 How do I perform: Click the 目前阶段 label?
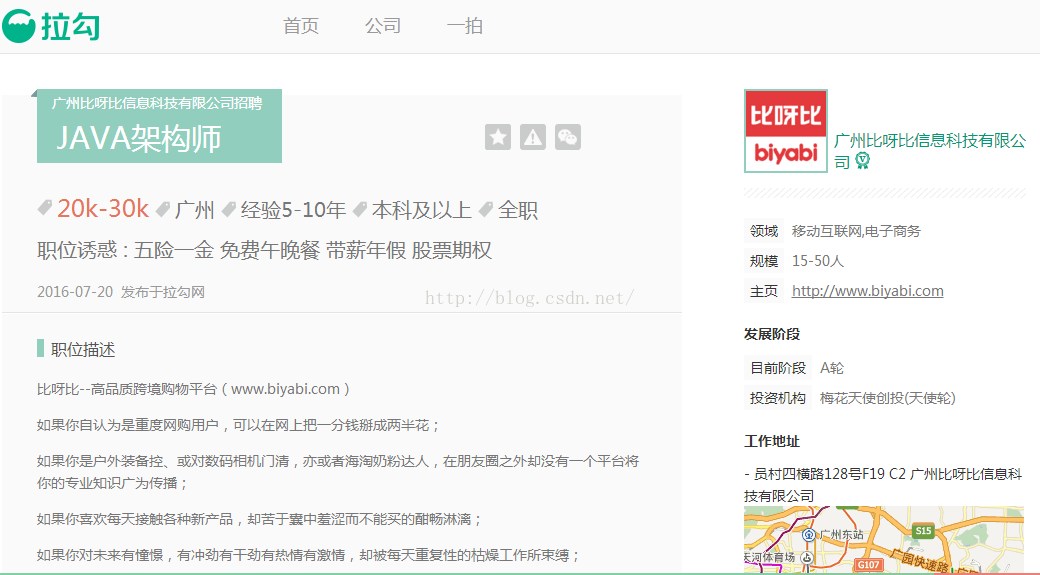click(778, 367)
